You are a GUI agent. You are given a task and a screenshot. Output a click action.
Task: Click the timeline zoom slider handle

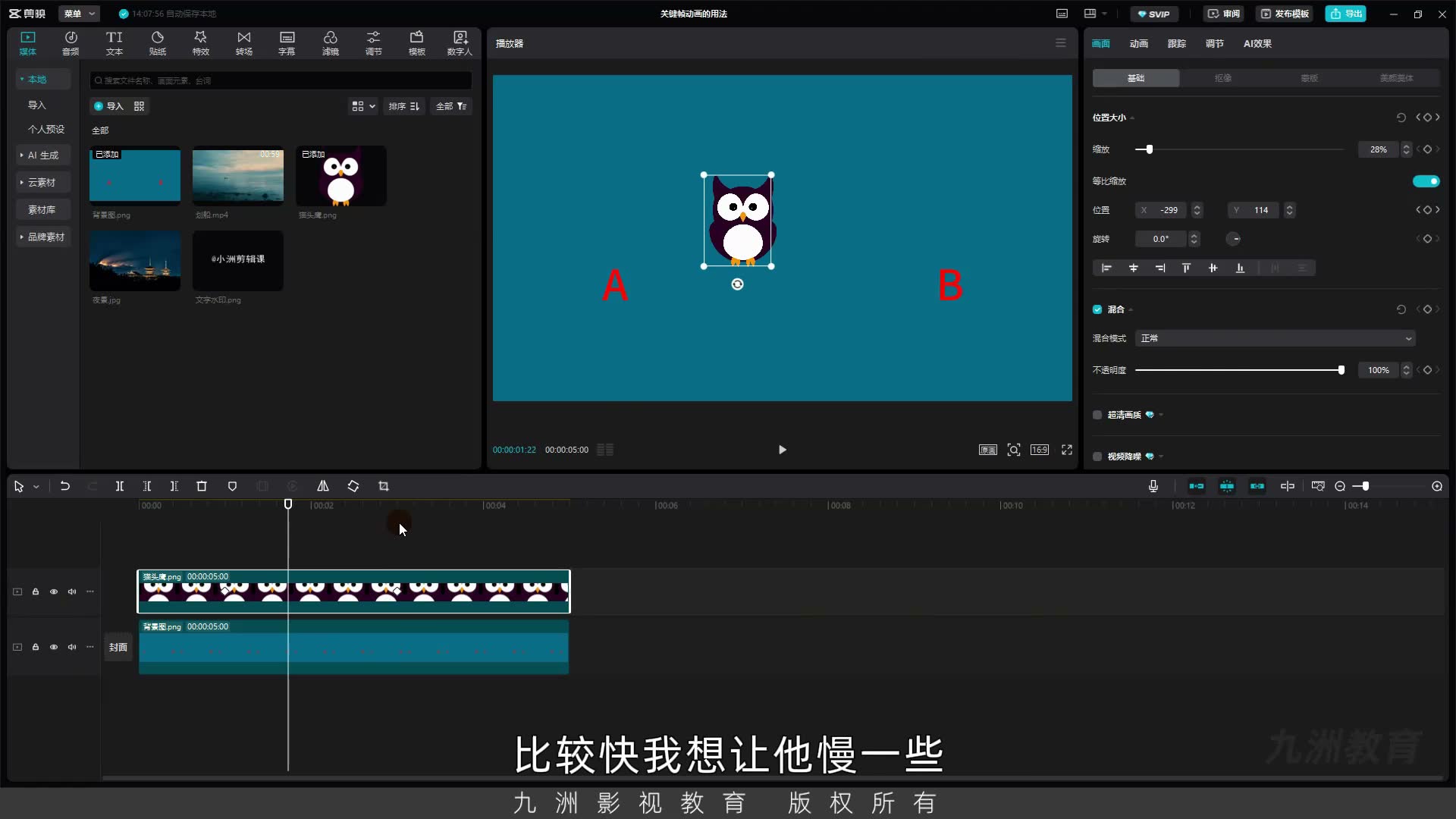1365,486
